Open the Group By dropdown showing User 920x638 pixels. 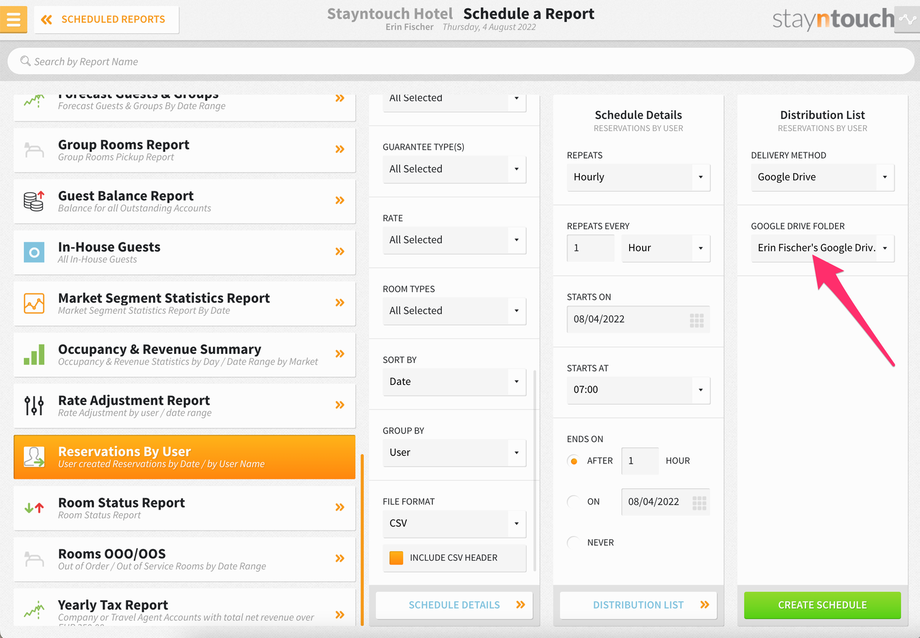[x=454, y=453]
